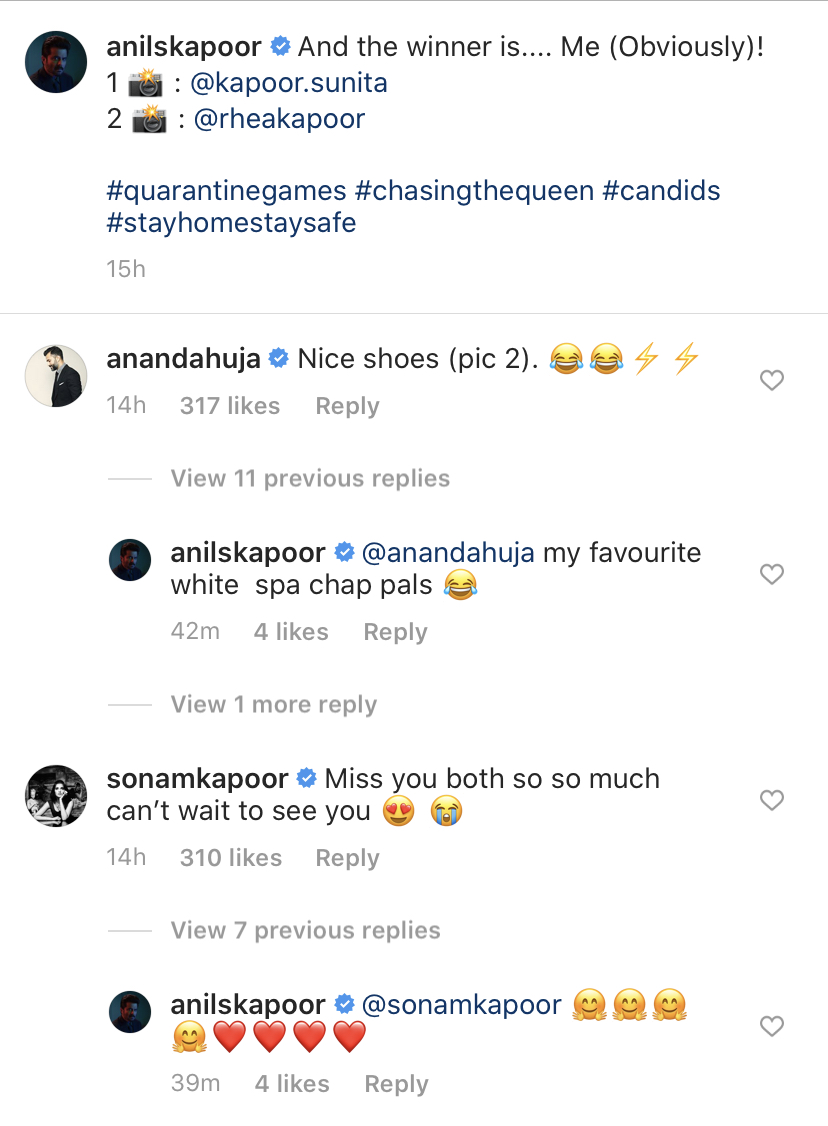The image size is (828, 1126).
Task: Open the avatar on anilskapoor's reply to anandahuja
Action: [129, 559]
